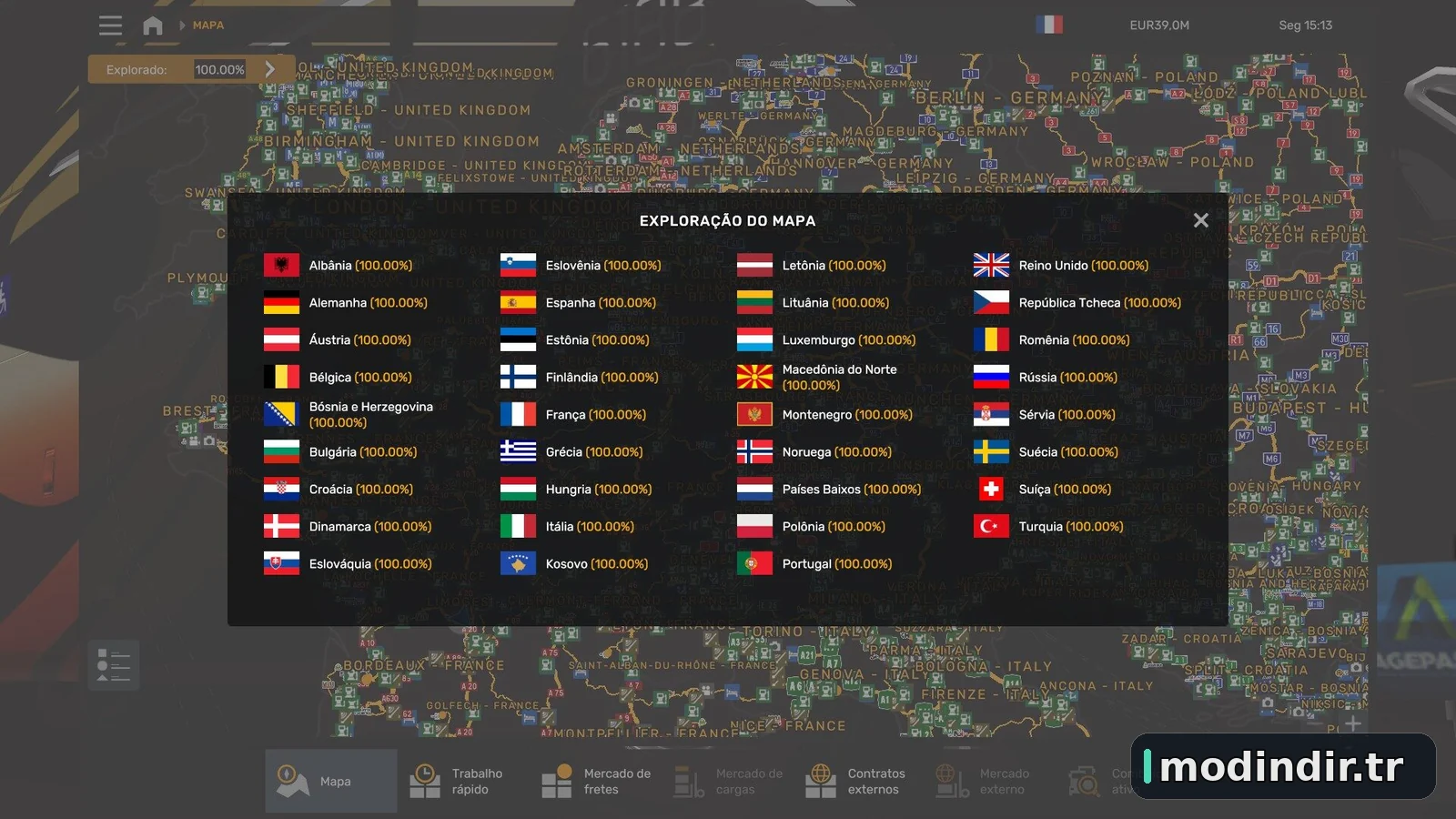Open the map legend list icon

pyautogui.click(x=114, y=665)
